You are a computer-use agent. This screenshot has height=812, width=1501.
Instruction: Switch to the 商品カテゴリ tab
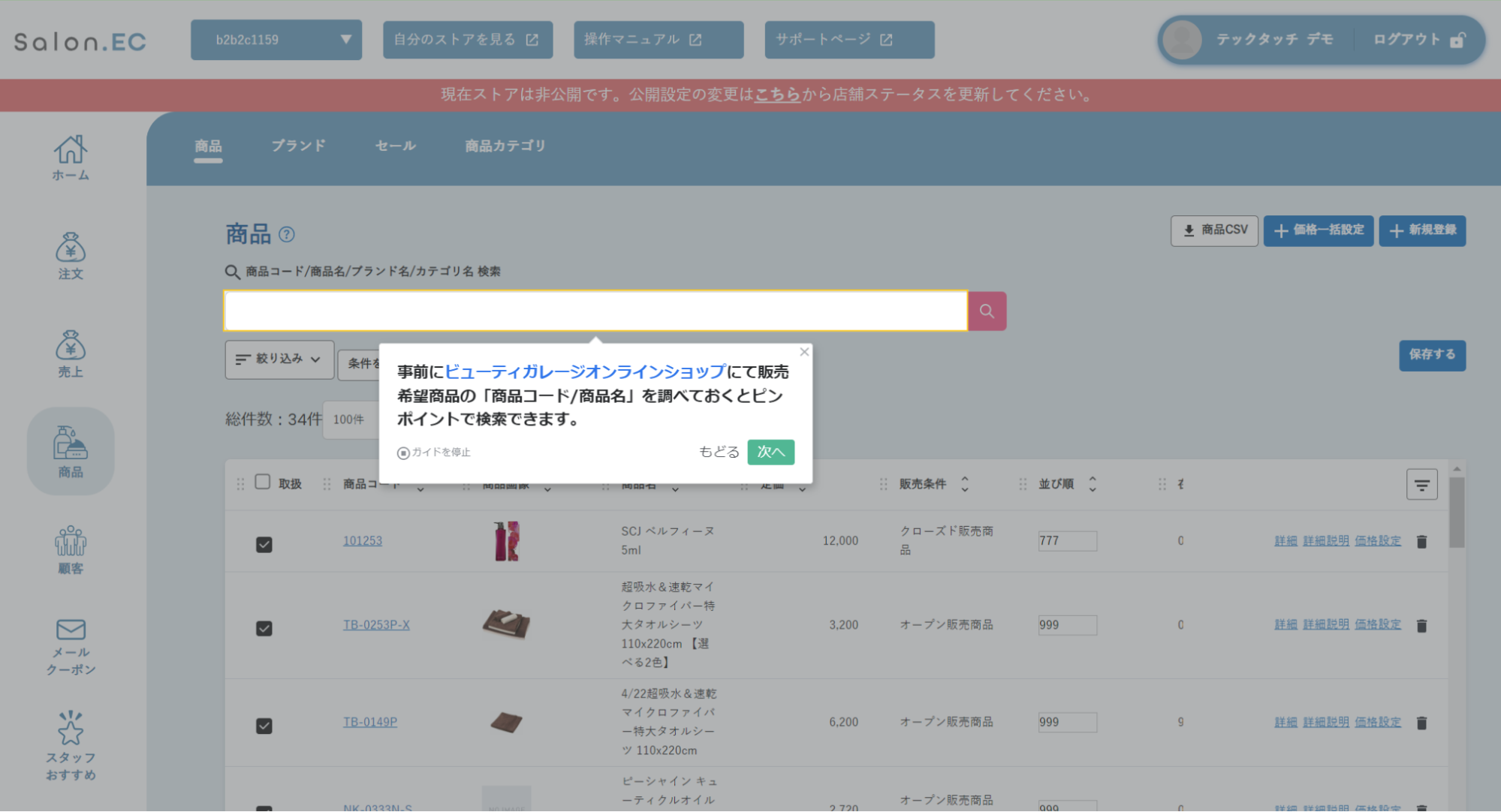click(505, 146)
